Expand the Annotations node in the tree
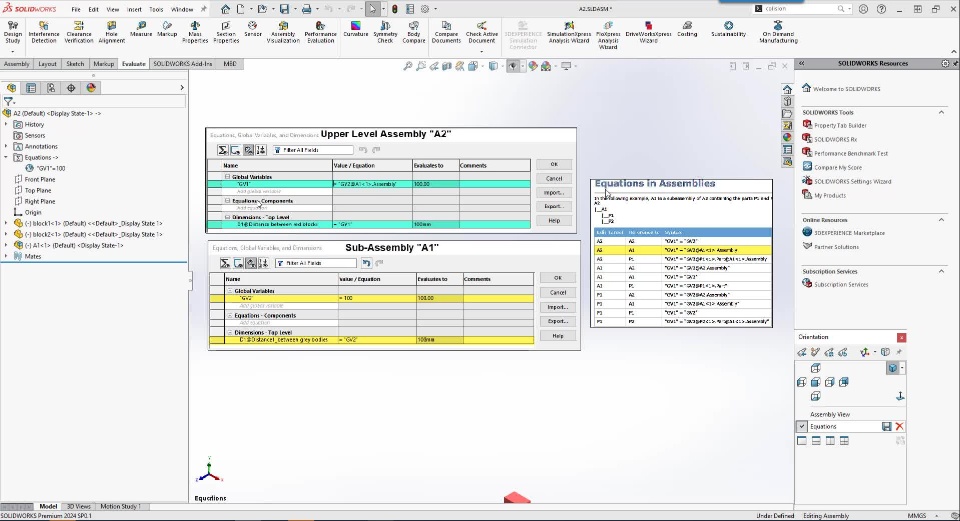Image resolution: width=960 pixels, height=521 pixels. tap(6, 146)
